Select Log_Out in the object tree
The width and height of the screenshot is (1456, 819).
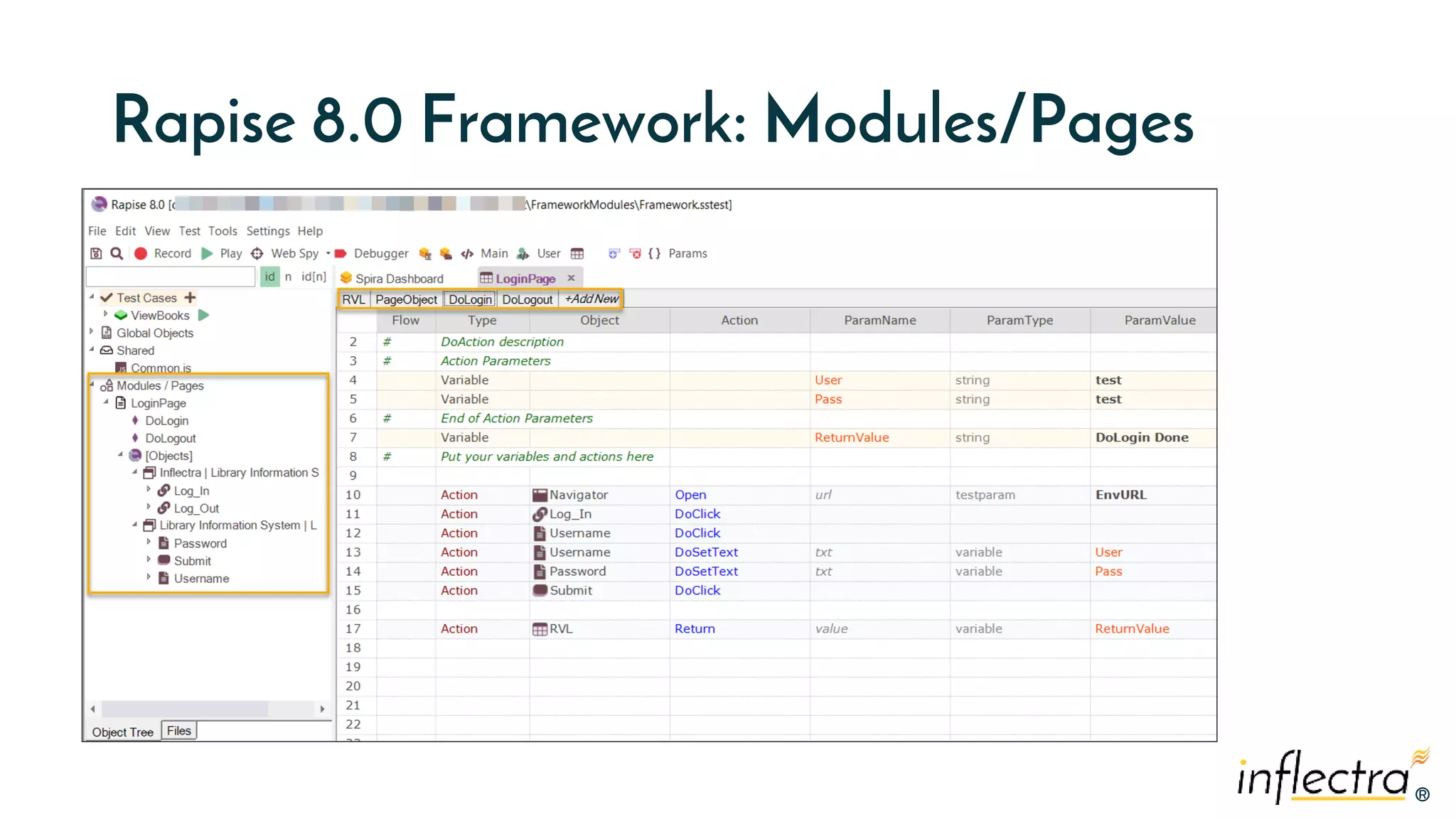click(x=196, y=508)
